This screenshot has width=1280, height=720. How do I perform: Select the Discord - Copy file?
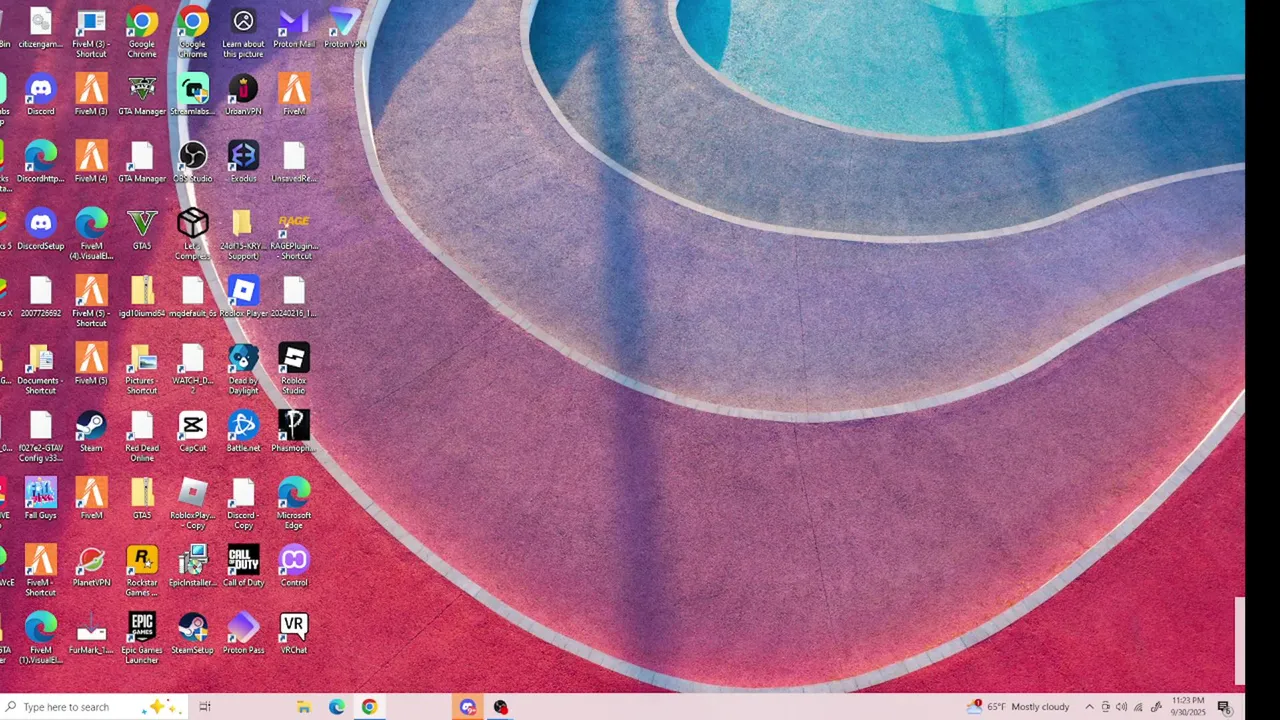pyautogui.click(x=243, y=503)
